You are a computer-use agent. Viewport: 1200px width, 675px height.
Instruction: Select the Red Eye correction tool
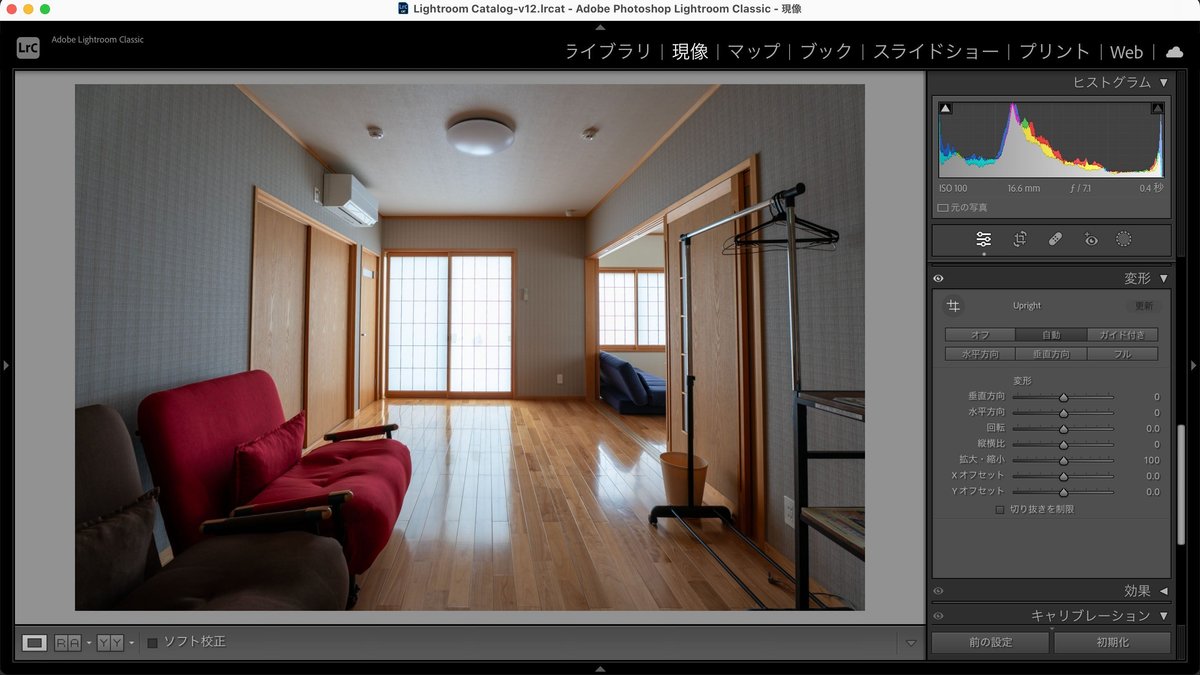click(1091, 239)
